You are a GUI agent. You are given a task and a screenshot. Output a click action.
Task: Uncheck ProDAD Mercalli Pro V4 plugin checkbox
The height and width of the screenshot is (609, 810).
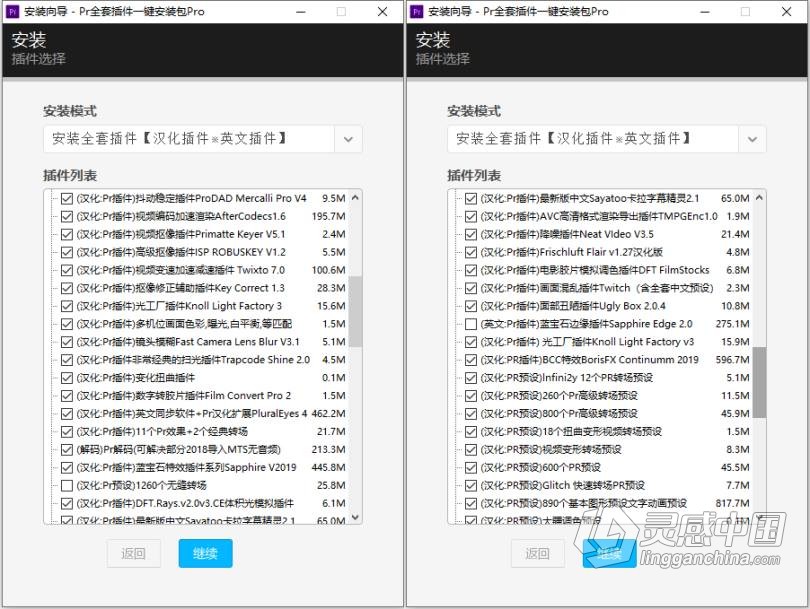click(67, 198)
